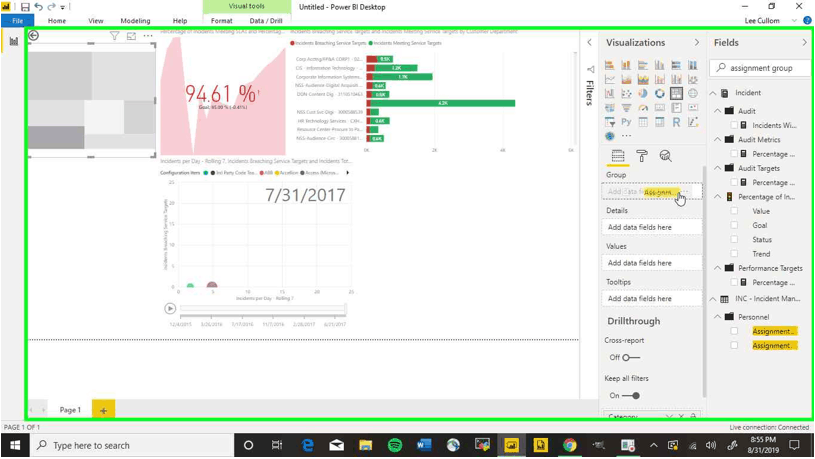Add a new page with plus button

click(x=103, y=410)
